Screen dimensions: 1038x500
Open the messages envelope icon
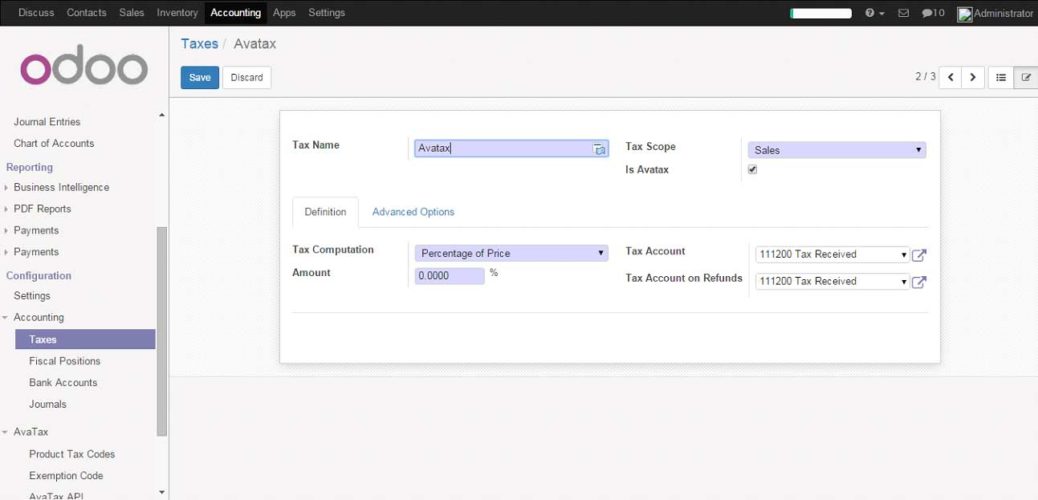(903, 13)
